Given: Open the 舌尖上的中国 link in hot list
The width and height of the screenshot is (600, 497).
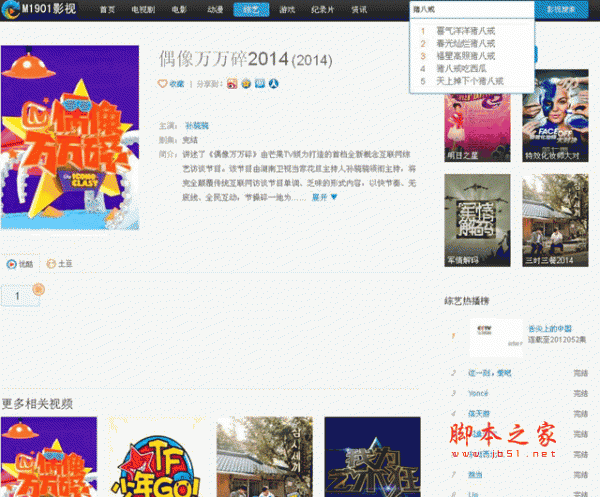Looking at the screenshot, I should [x=550, y=329].
